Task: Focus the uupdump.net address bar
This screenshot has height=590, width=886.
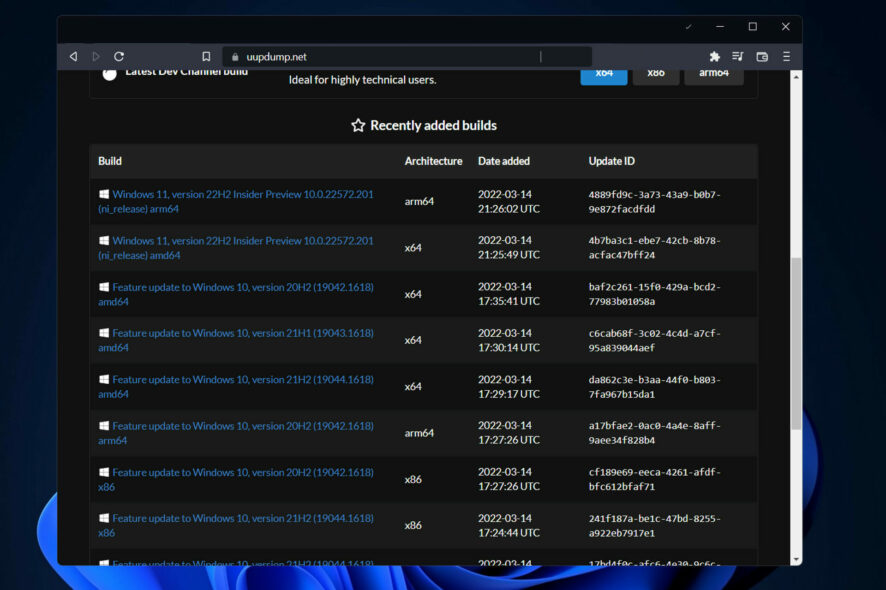Action: coord(407,57)
